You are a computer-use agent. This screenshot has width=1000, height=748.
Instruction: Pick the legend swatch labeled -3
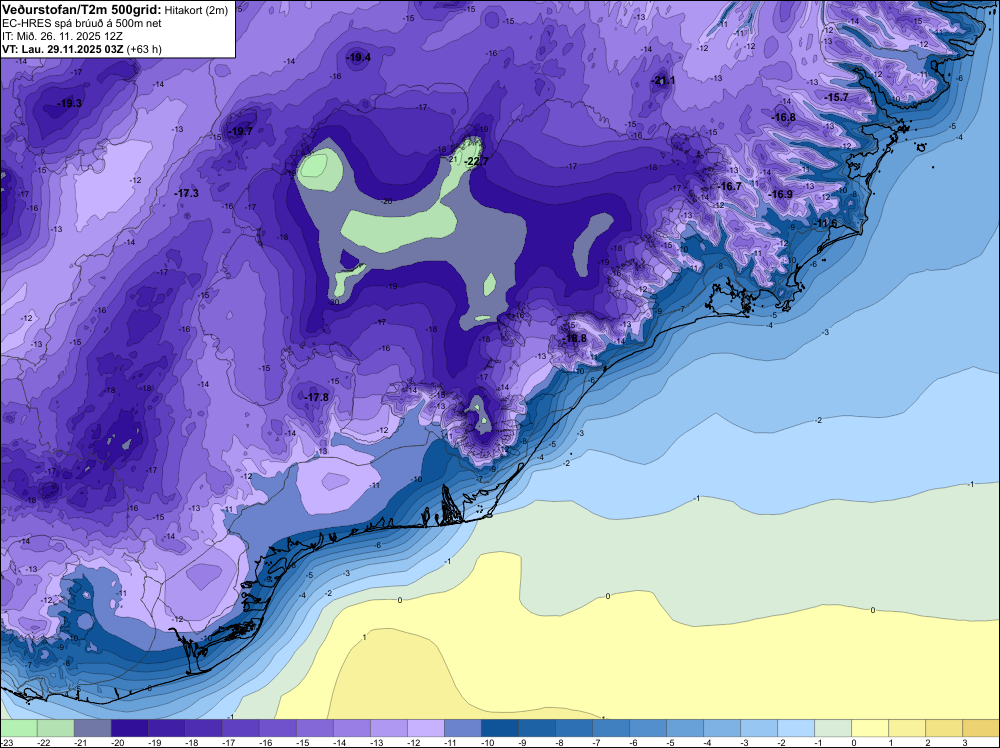758,728
